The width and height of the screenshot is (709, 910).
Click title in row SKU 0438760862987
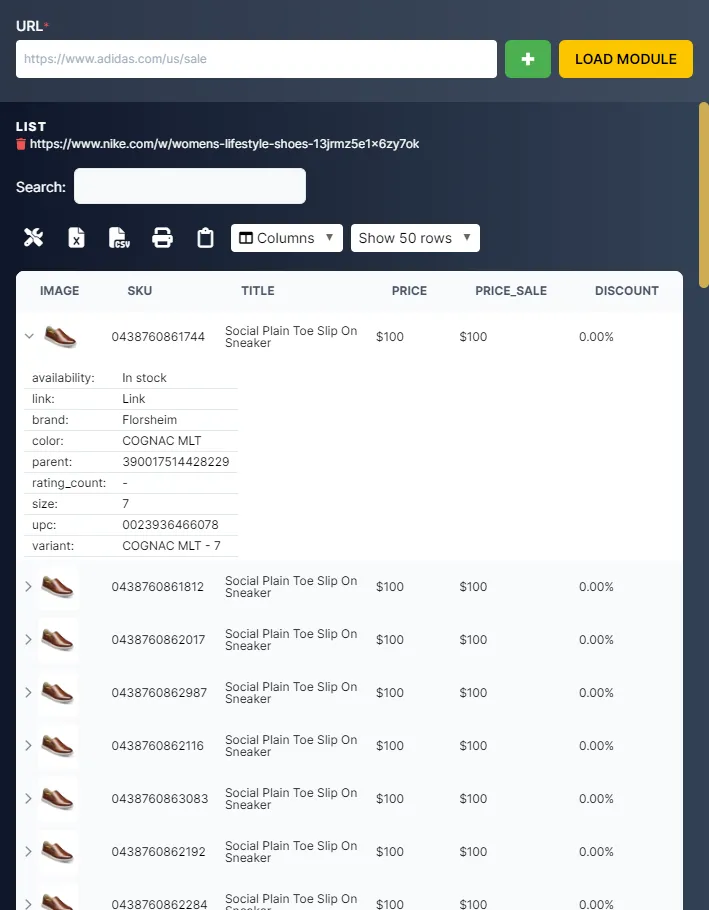291,692
